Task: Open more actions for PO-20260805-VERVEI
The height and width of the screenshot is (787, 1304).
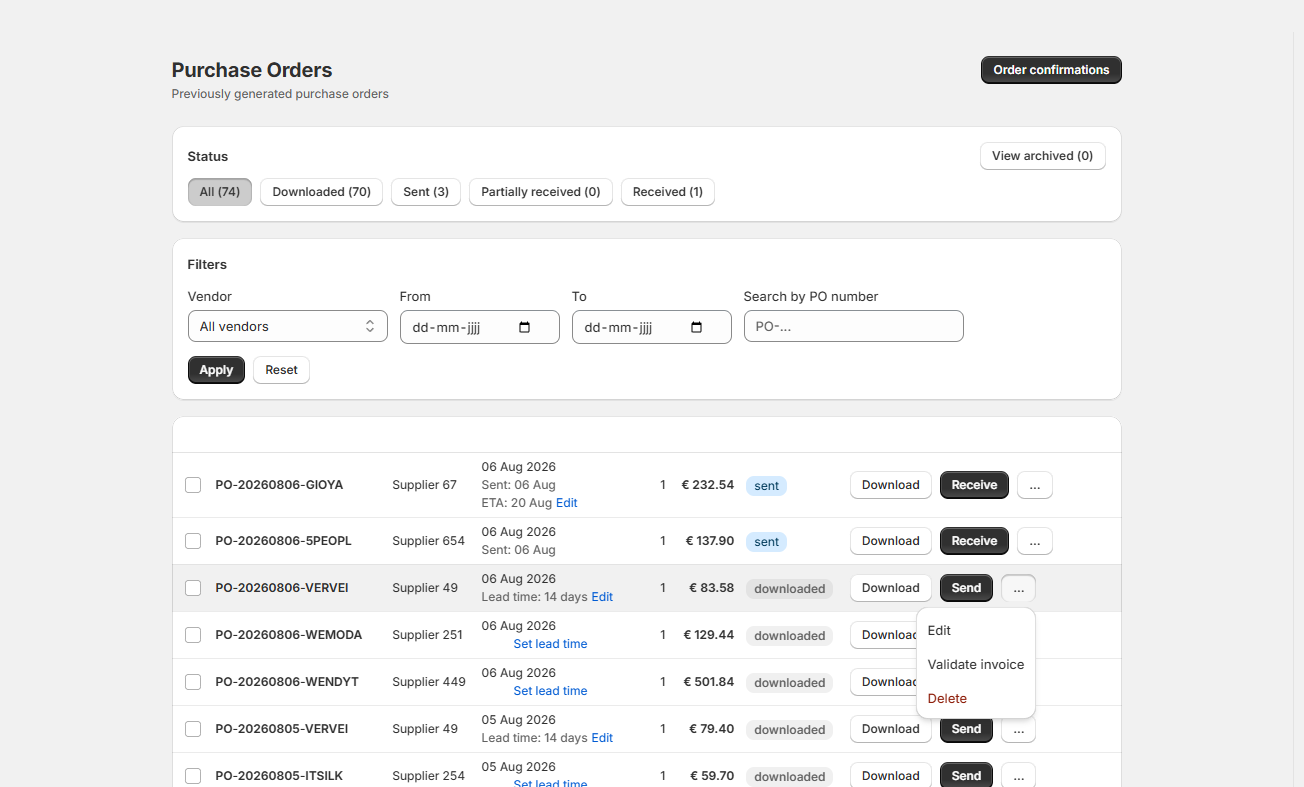Action: click(1018, 729)
